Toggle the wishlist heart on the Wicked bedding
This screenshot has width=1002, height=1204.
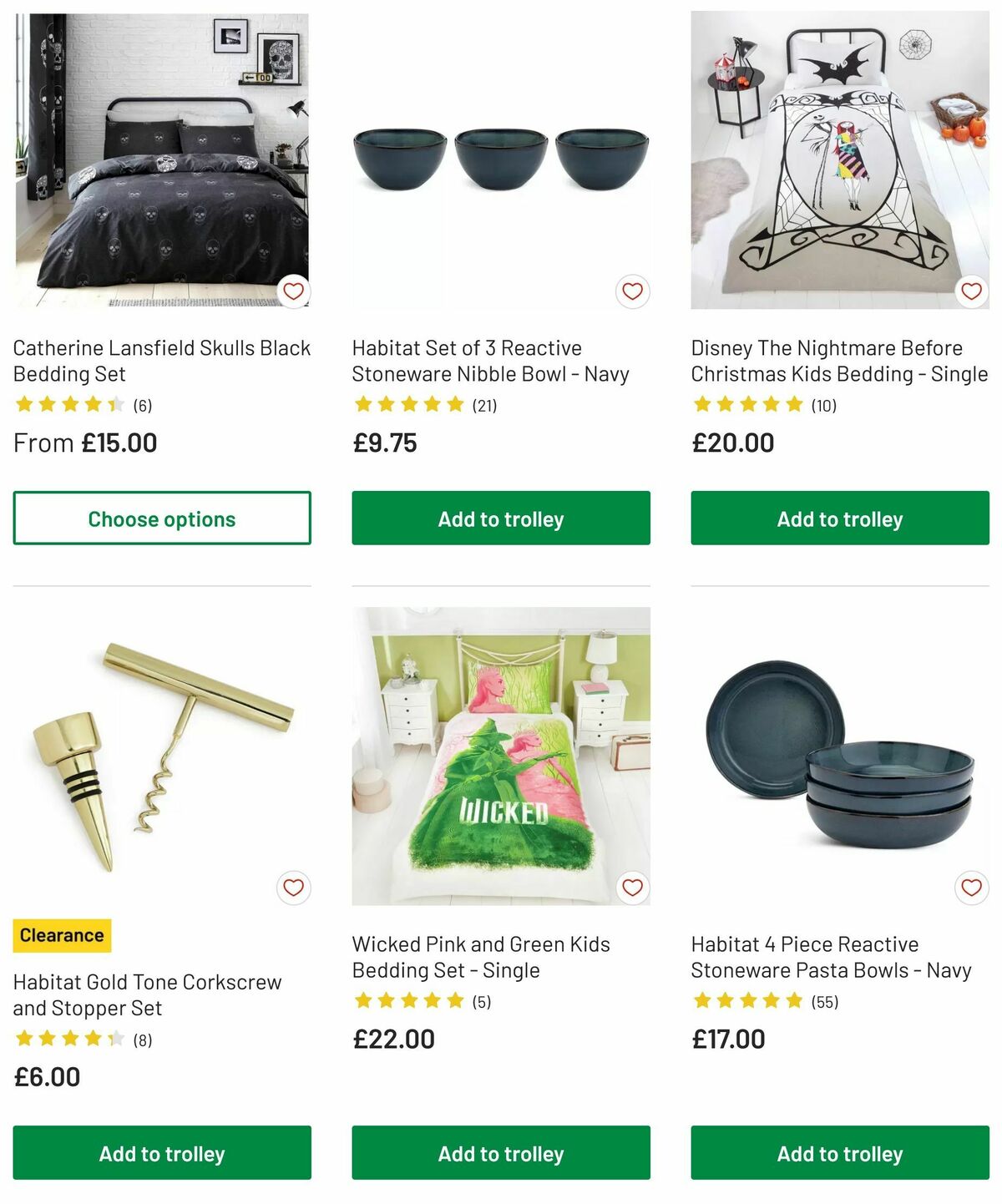[x=632, y=888]
